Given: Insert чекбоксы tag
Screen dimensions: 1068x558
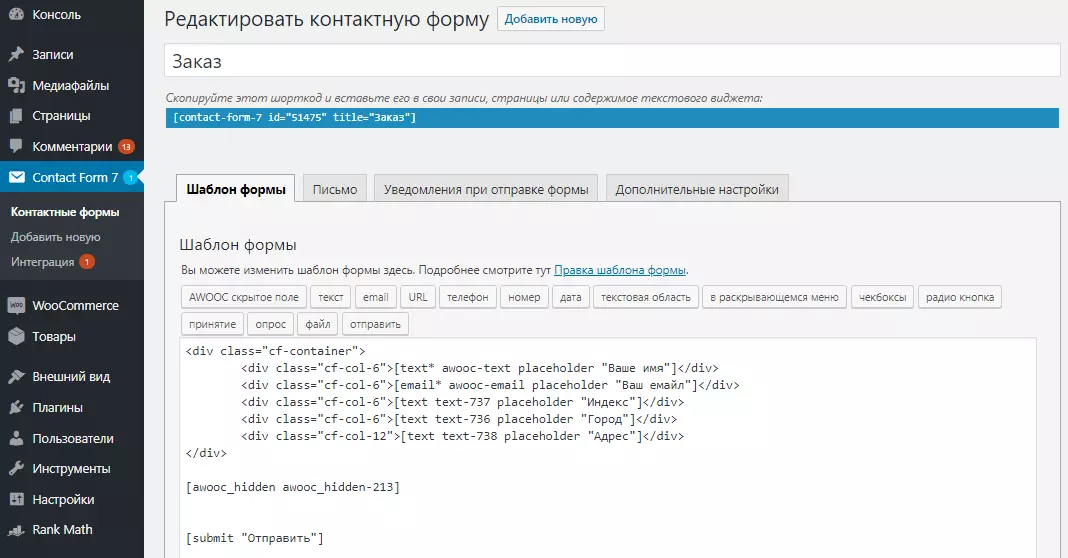Looking at the screenshot, I should pos(883,297).
